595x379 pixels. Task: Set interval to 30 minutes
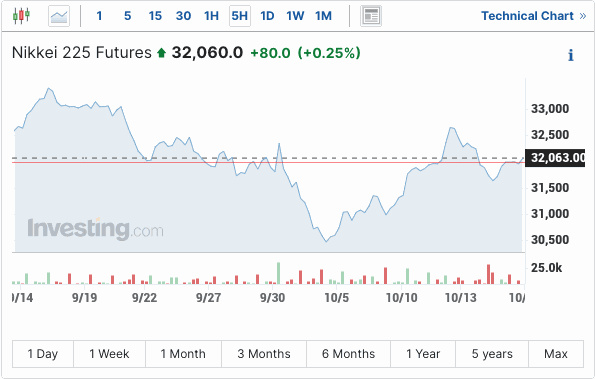click(x=183, y=16)
